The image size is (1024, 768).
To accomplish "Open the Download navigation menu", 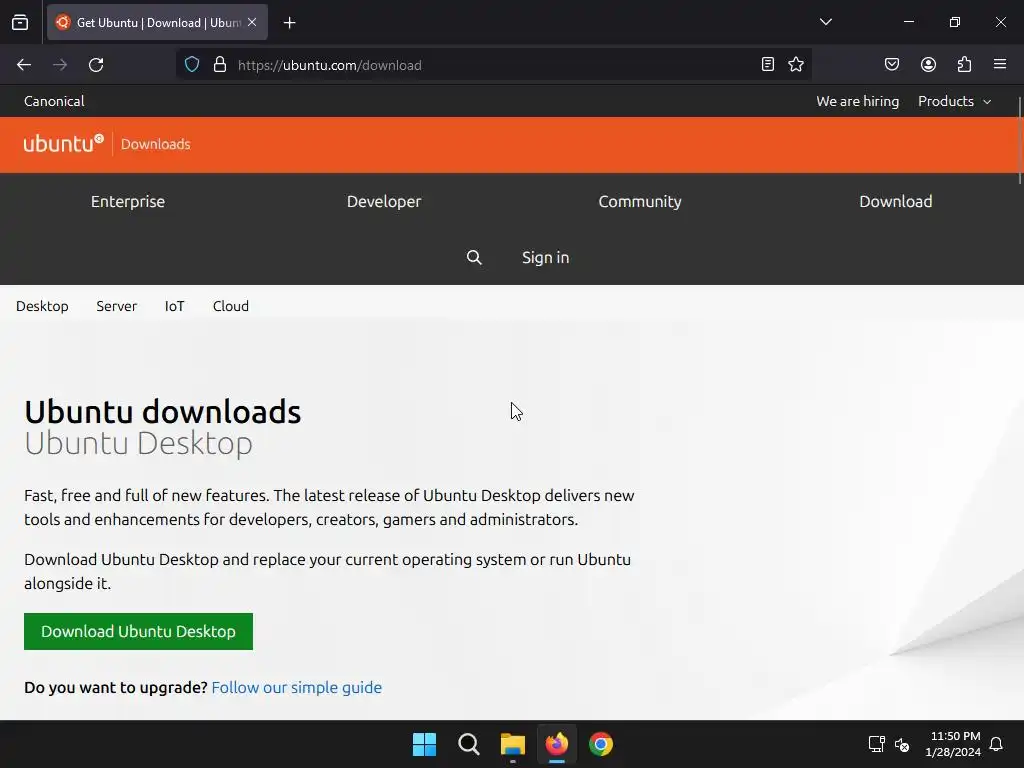I will [x=896, y=201].
